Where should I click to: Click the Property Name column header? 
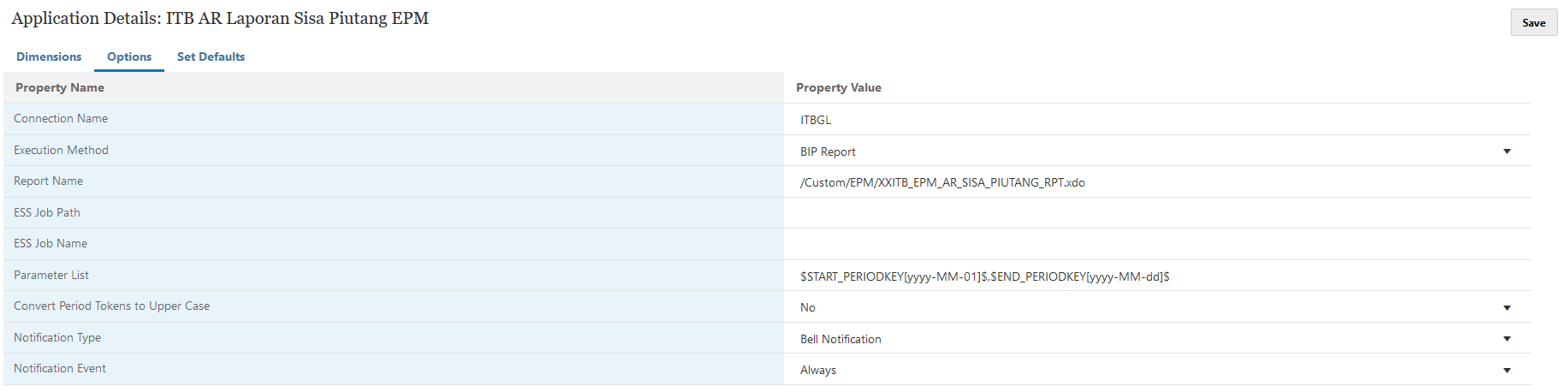pos(60,87)
